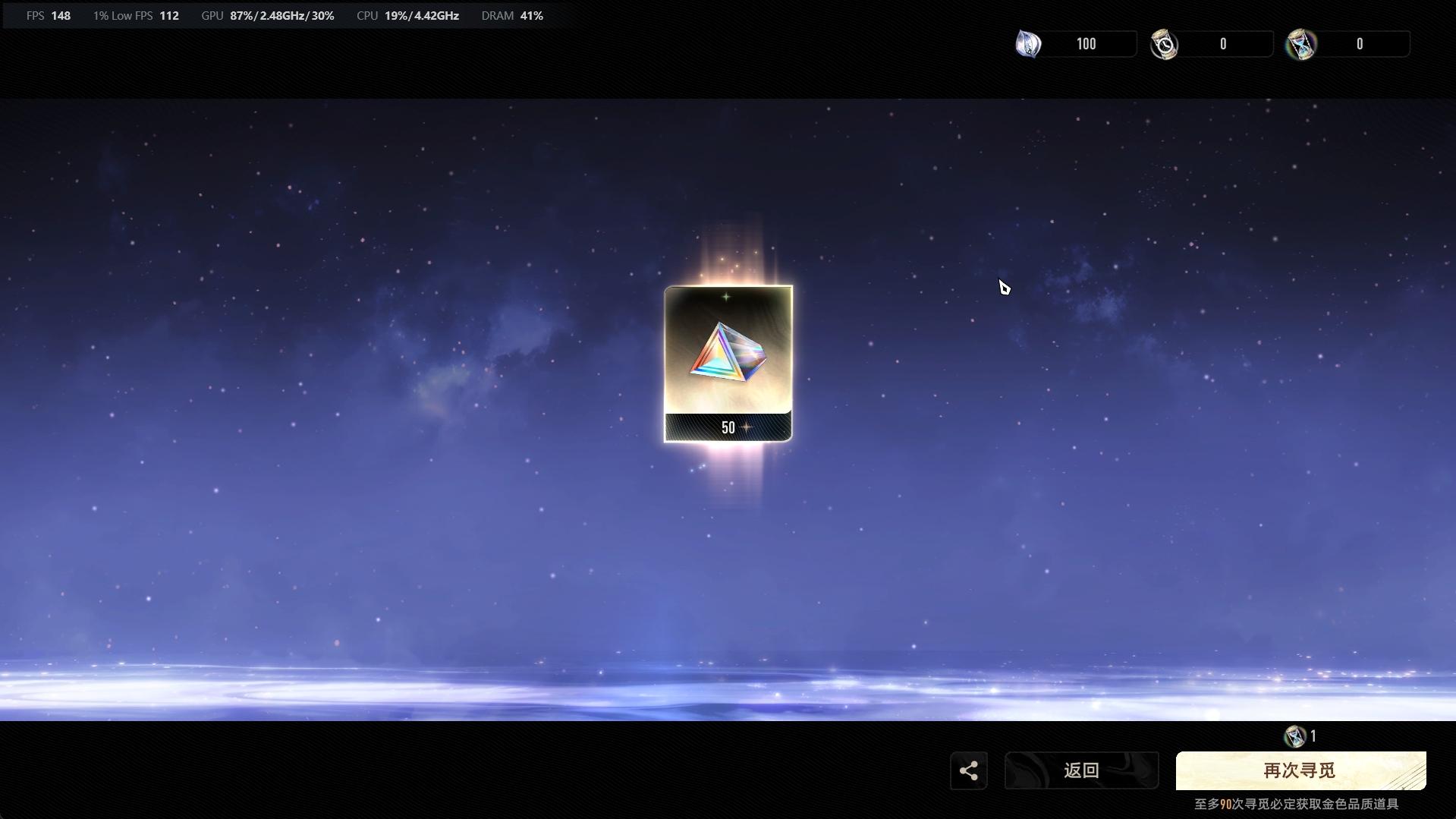1456x819 pixels.
Task: Click the FPS 148 overlay readout
Action: (x=49, y=16)
